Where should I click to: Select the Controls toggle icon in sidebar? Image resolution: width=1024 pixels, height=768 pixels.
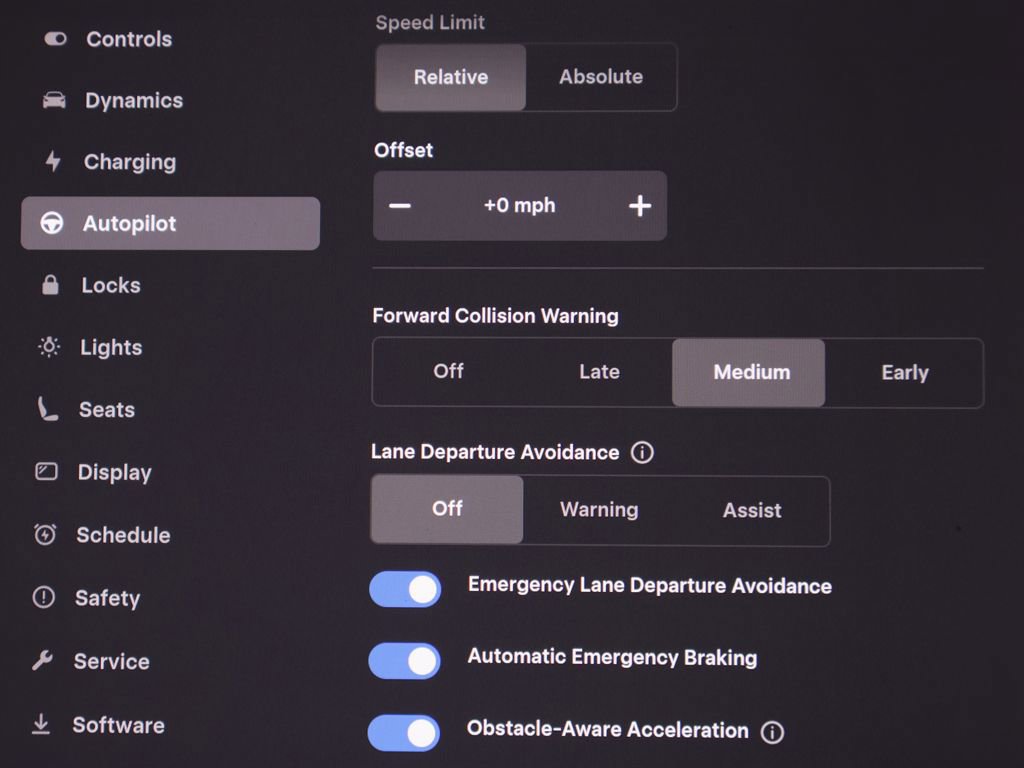[53, 38]
